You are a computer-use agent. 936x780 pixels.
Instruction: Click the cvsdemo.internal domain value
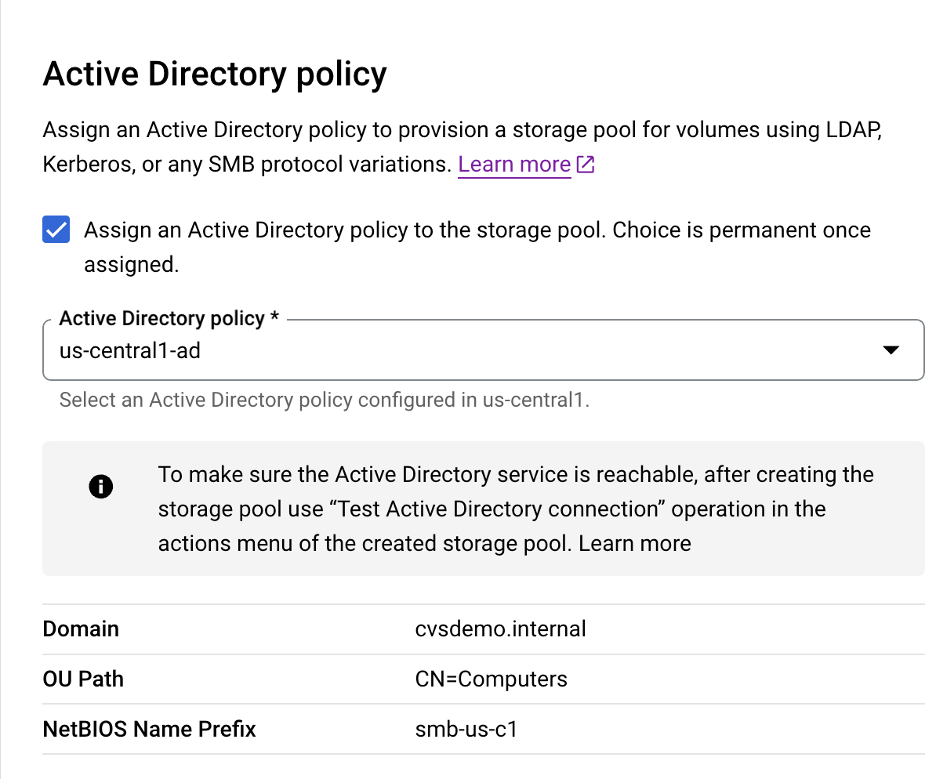tap(500, 629)
